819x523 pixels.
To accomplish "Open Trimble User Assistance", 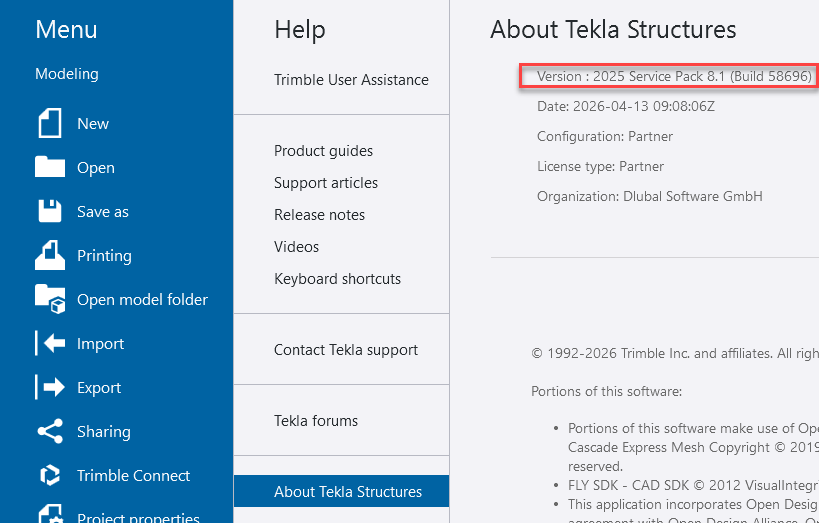I will click(351, 79).
